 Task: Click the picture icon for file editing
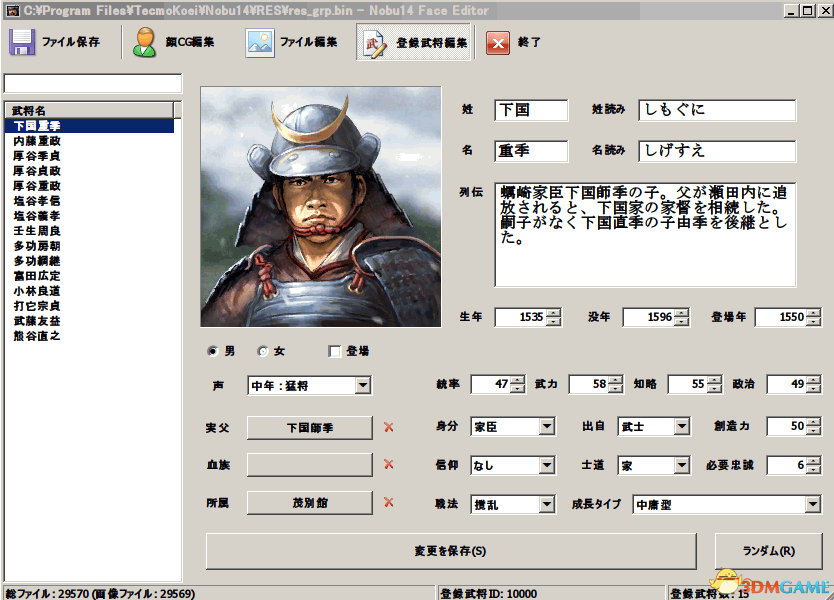260,43
